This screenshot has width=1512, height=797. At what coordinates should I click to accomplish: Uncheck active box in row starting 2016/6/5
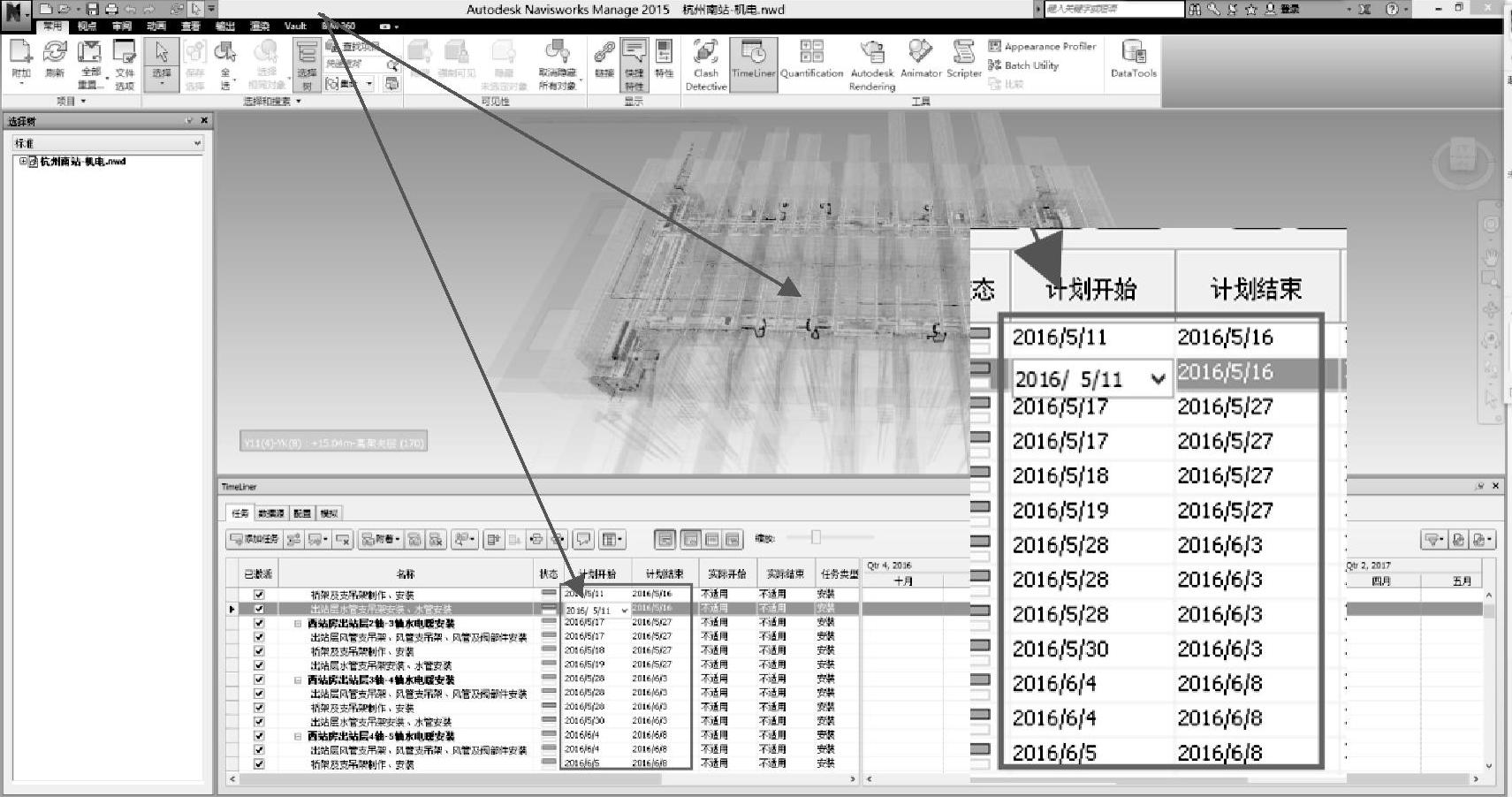(259, 763)
